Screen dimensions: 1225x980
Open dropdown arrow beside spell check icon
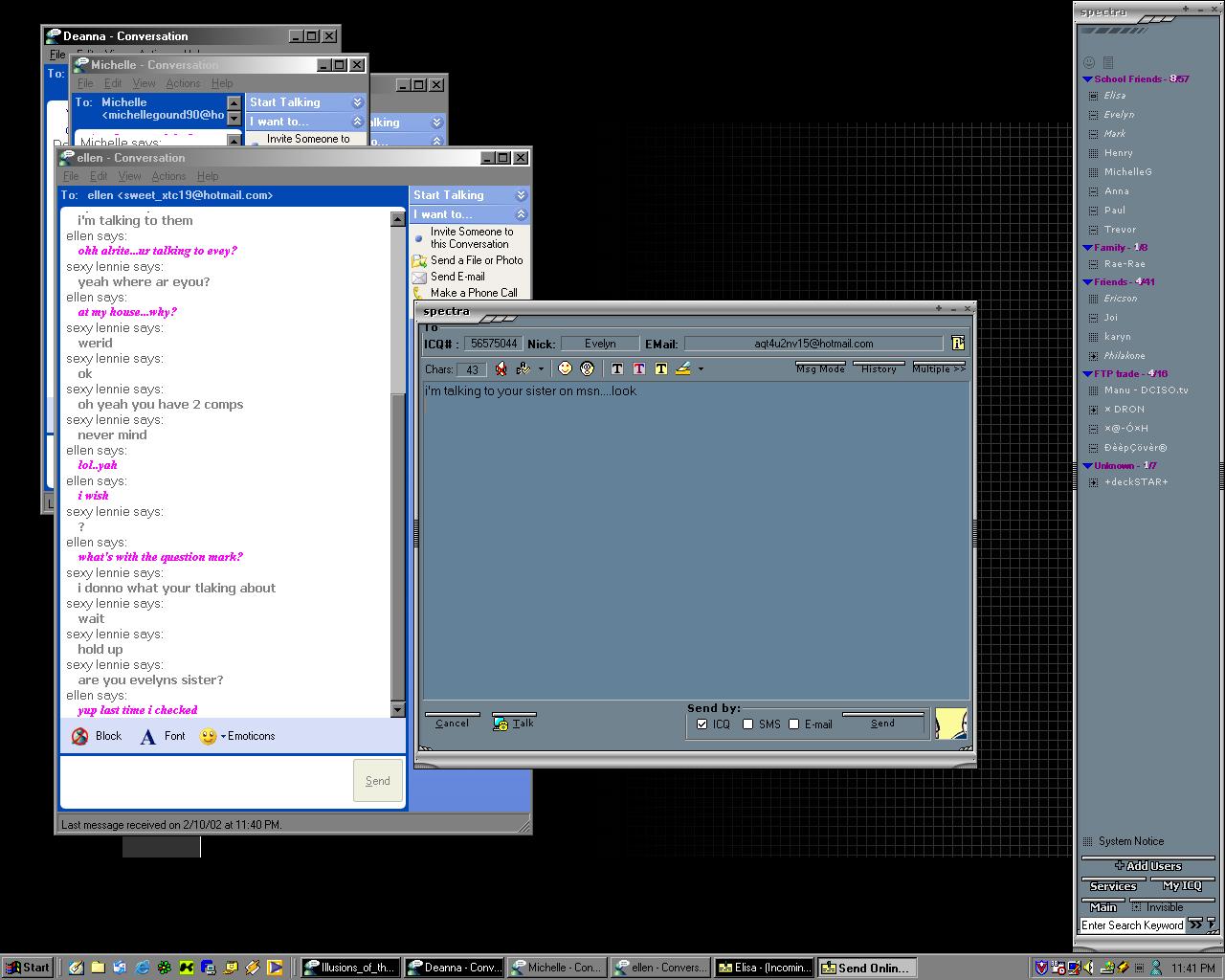pos(541,369)
